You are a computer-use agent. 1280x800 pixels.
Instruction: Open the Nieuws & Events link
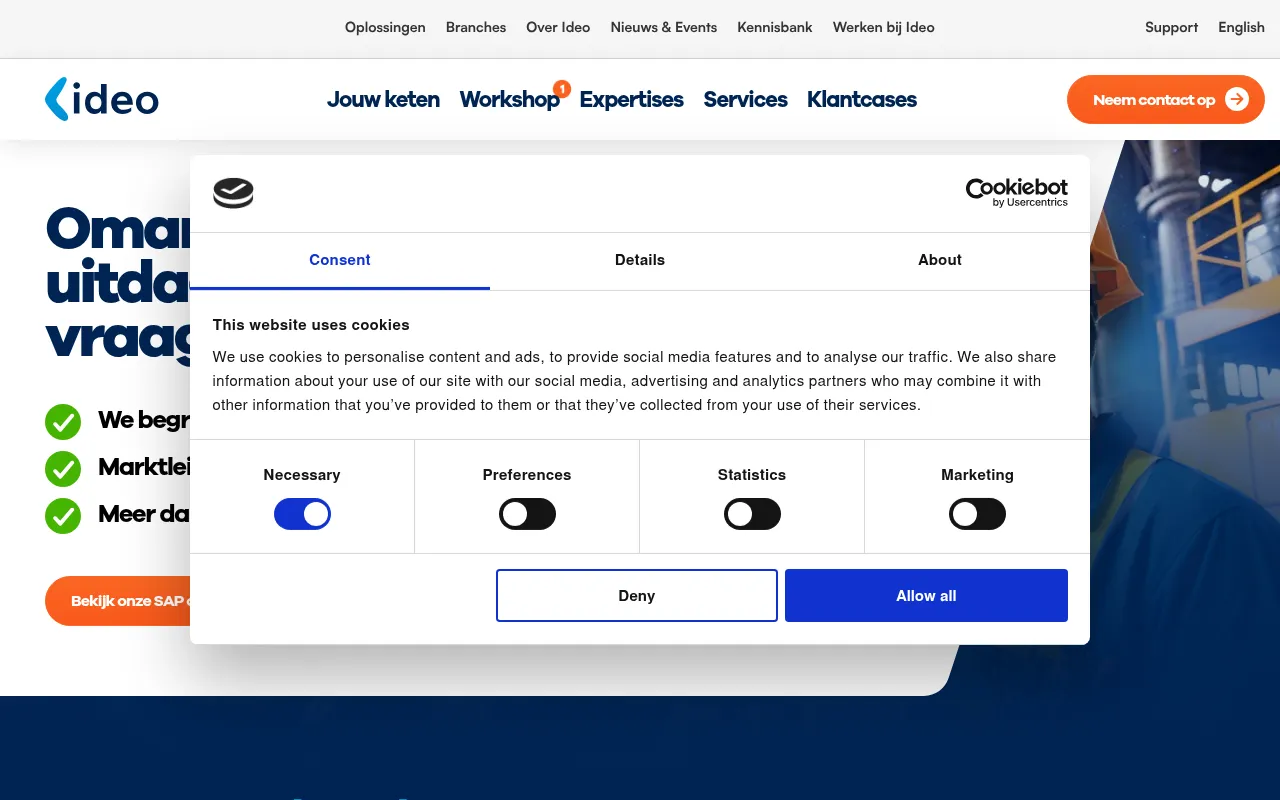coord(664,27)
